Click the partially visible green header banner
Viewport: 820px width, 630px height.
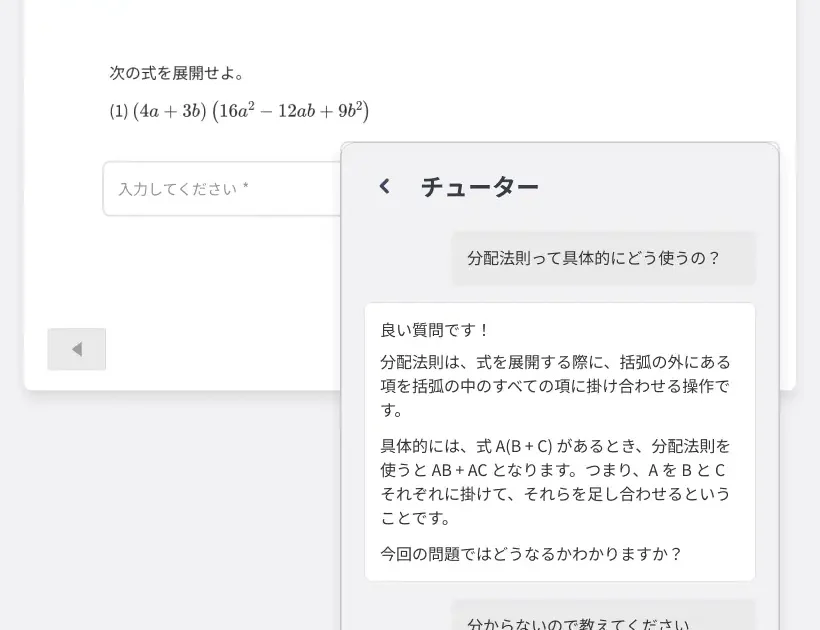point(95,4)
